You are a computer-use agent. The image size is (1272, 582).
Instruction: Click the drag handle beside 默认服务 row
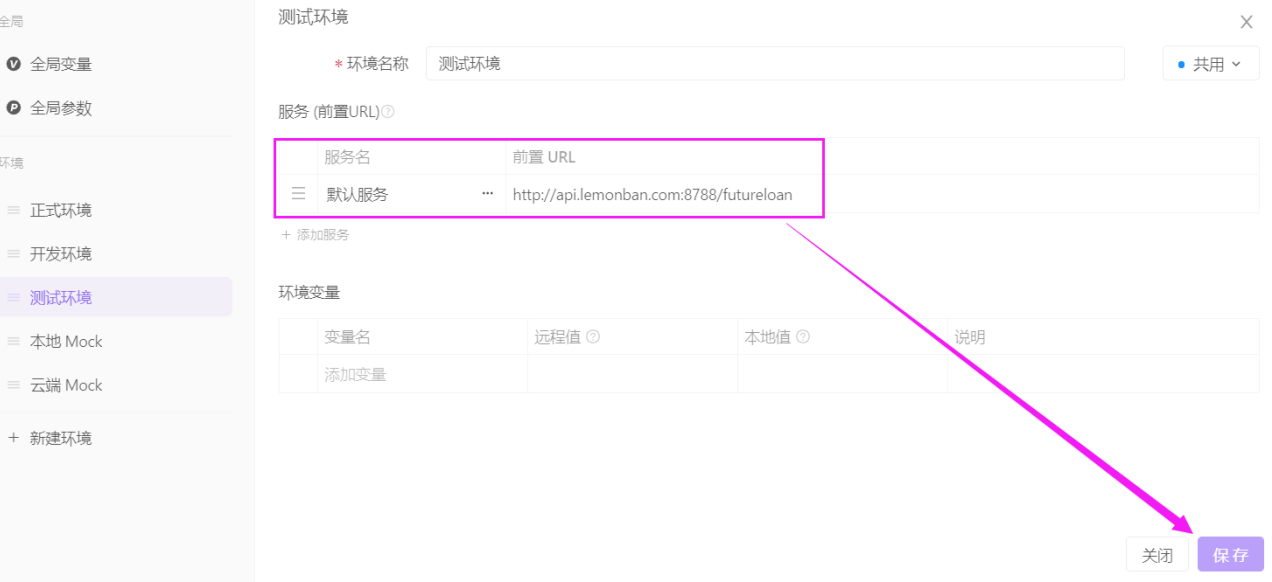(x=297, y=194)
